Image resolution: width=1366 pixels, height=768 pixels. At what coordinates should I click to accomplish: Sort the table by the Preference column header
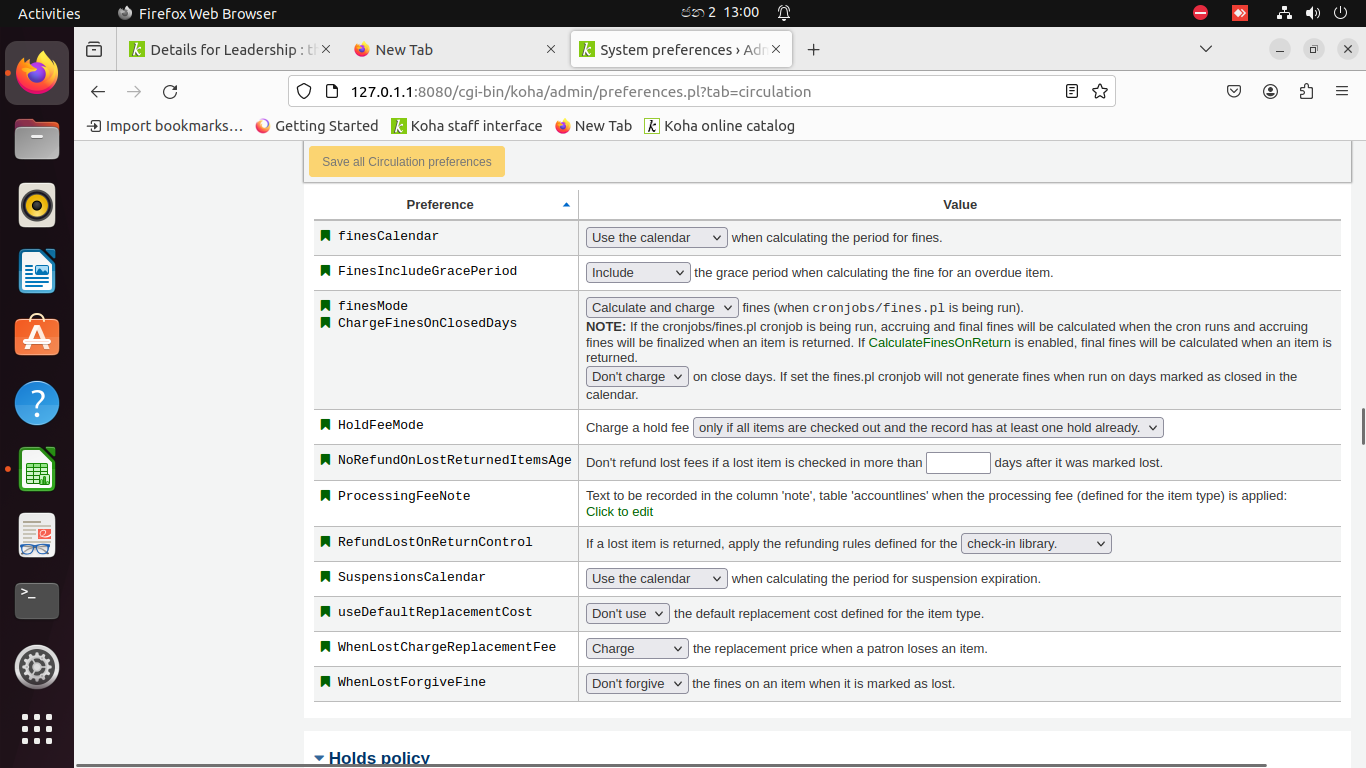pos(440,204)
